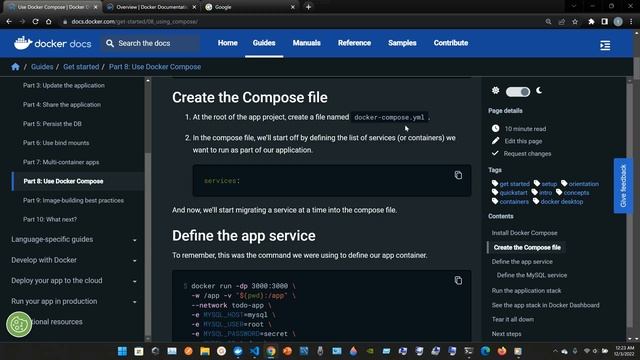Open Chrome three-dot menu
640x360 pixels.
click(x=631, y=22)
